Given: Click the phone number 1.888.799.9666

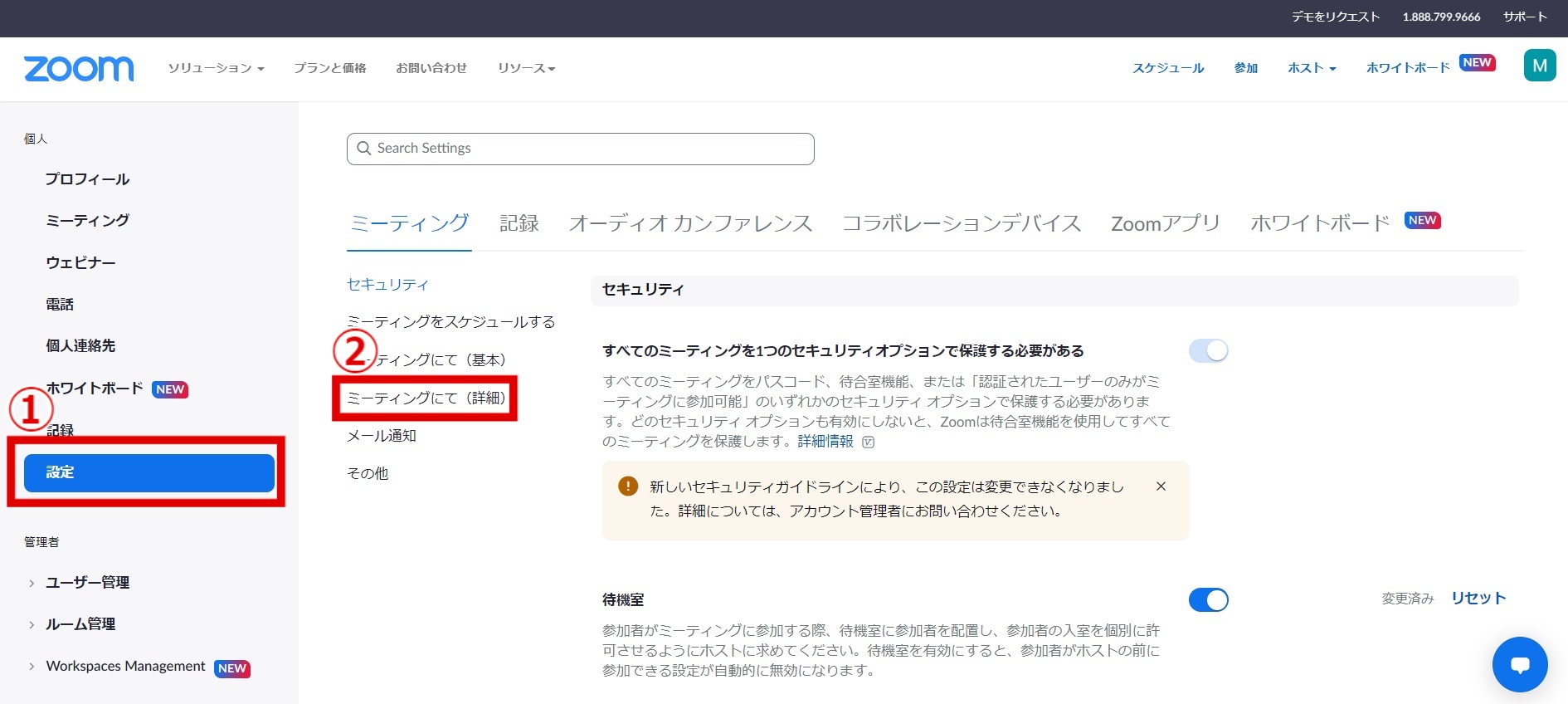Looking at the screenshot, I should coord(1441,17).
